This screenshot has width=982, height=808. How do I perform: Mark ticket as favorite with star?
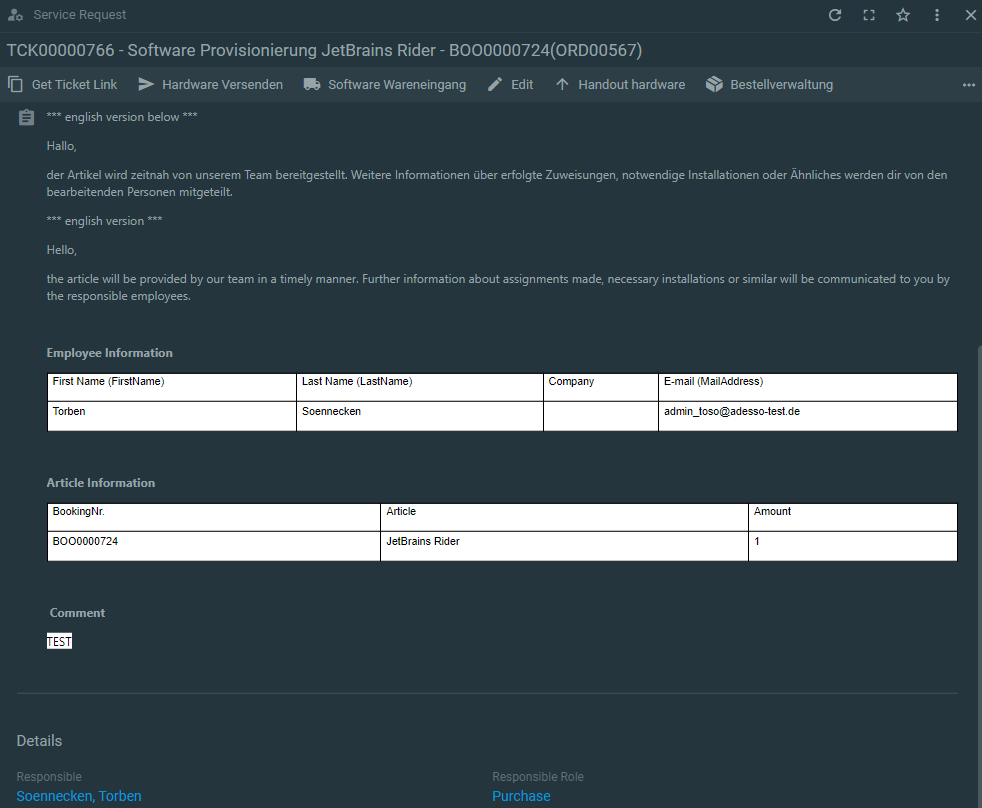click(x=902, y=15)
